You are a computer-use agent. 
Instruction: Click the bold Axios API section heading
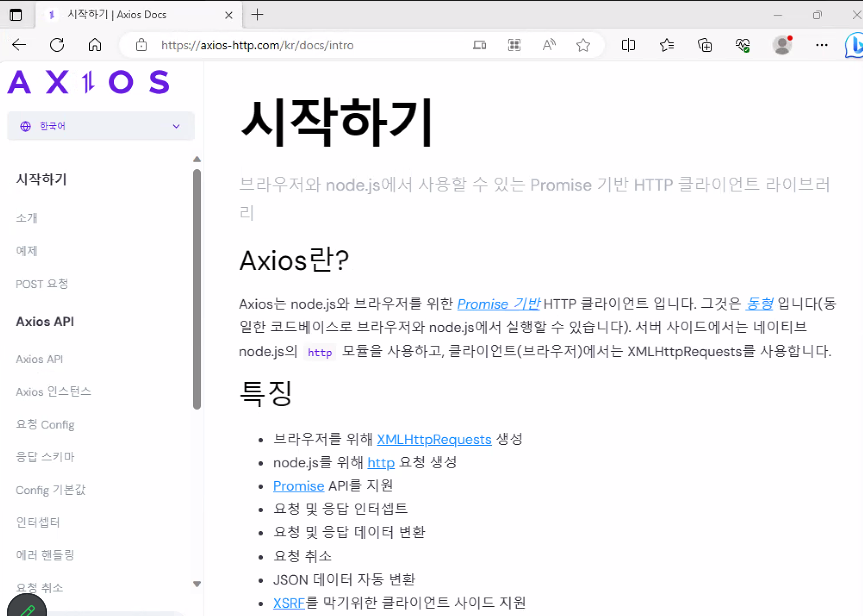45,321
